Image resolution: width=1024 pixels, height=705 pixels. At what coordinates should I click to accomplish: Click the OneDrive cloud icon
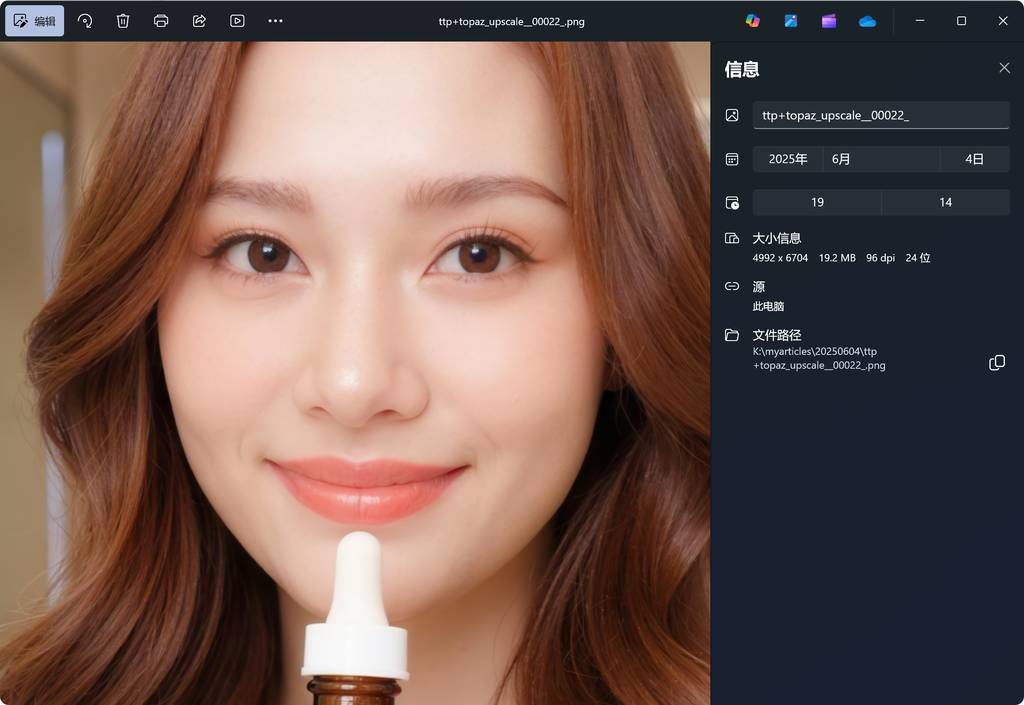click(x=867, y=21)
